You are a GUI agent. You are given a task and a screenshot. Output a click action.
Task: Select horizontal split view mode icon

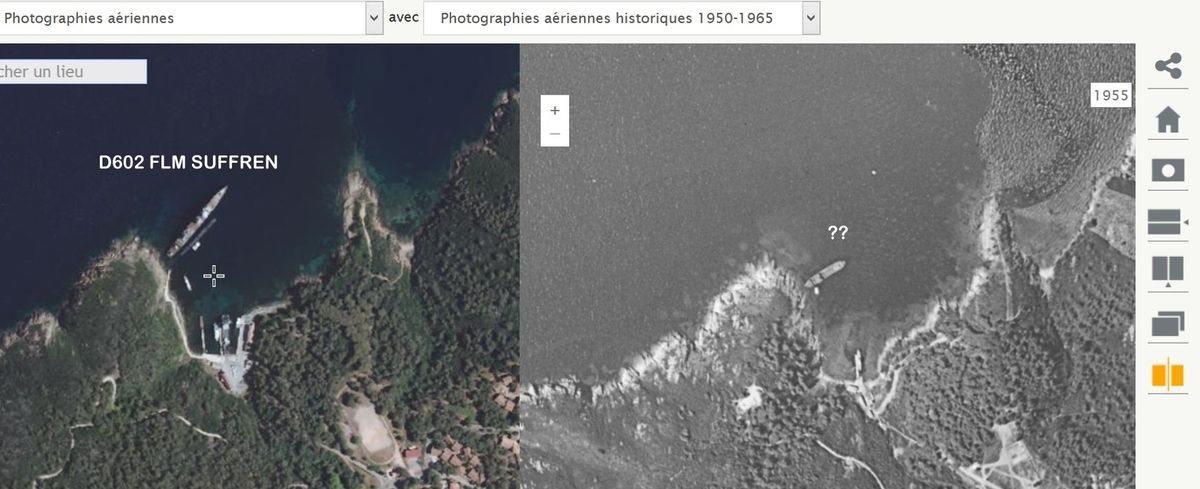1167,222
